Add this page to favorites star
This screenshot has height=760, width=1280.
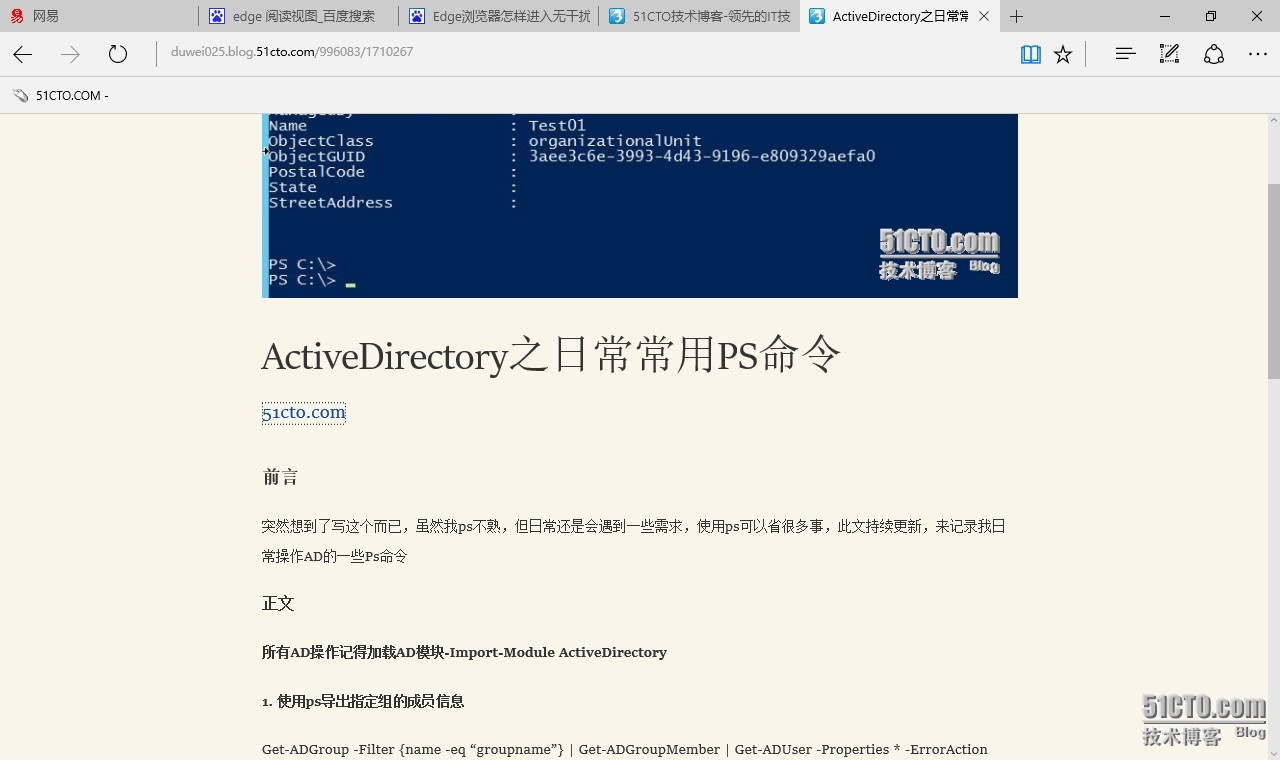coord(1063,54)
